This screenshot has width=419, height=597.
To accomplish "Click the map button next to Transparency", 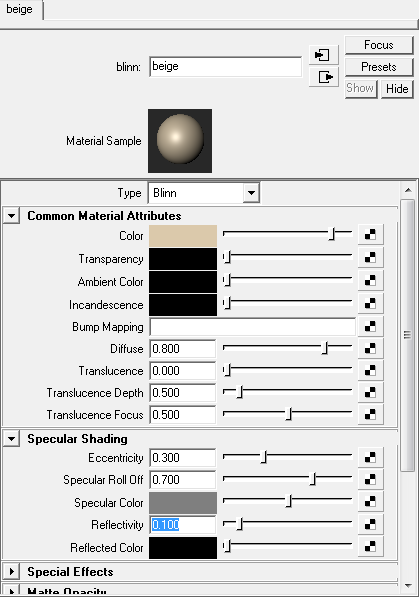I will pyautogui.click(x=370, y=258).
